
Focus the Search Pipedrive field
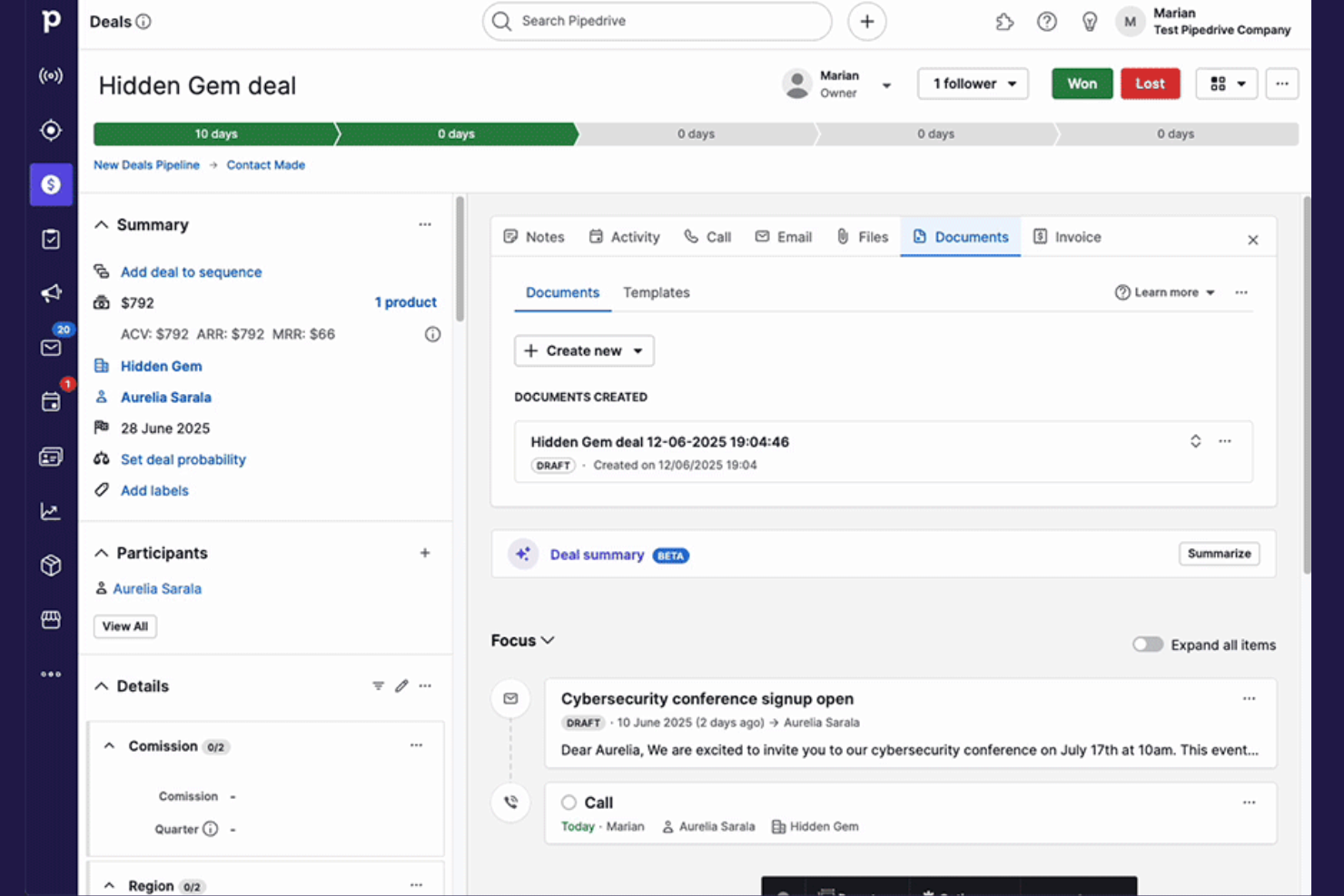pyautogui.click(x=657, y=21)
